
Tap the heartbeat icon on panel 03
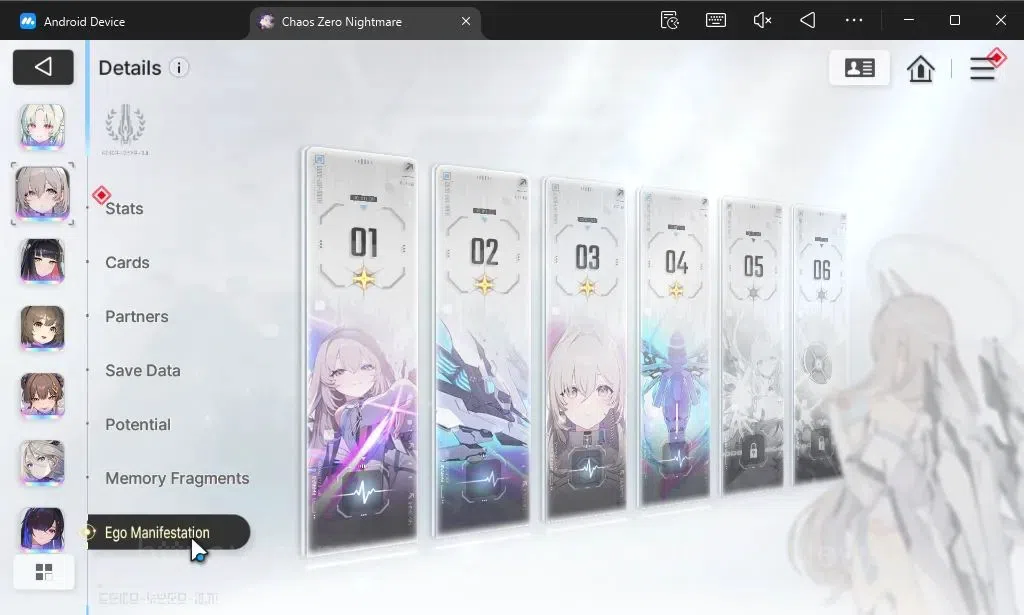[x=588, y=468]
